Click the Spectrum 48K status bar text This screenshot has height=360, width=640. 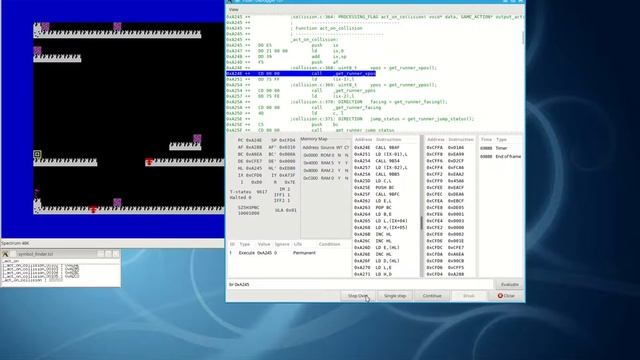[x=15, y=243]
